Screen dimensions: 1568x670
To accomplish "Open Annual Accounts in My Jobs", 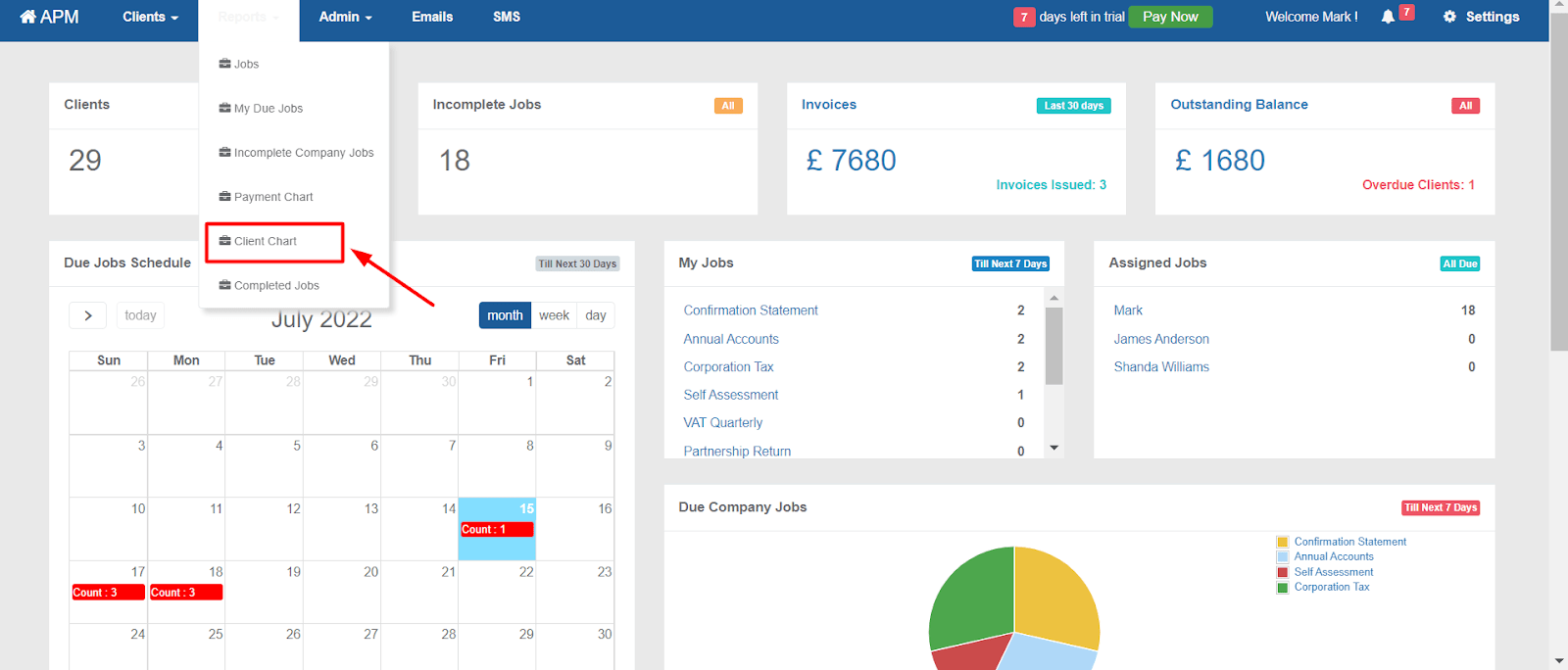I will [x=731, y=339].
